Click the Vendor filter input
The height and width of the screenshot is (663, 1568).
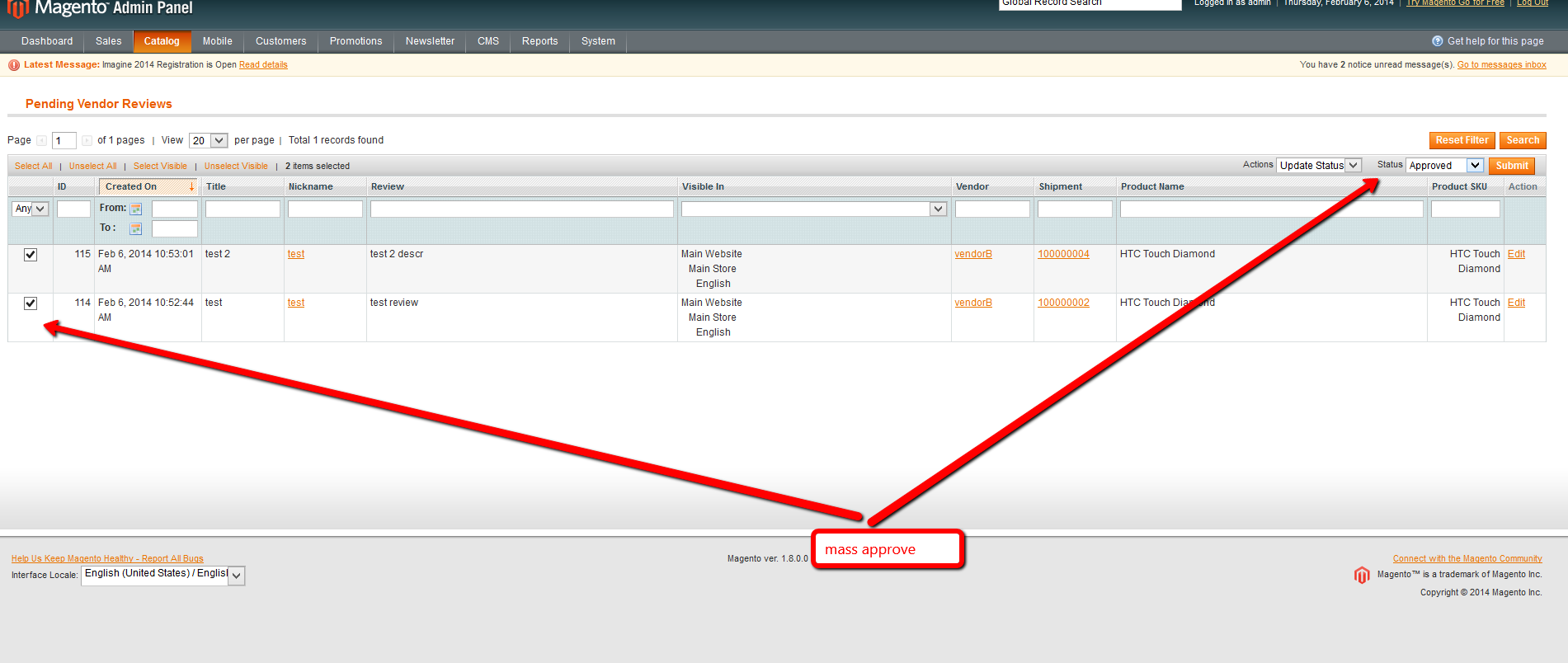992,209
